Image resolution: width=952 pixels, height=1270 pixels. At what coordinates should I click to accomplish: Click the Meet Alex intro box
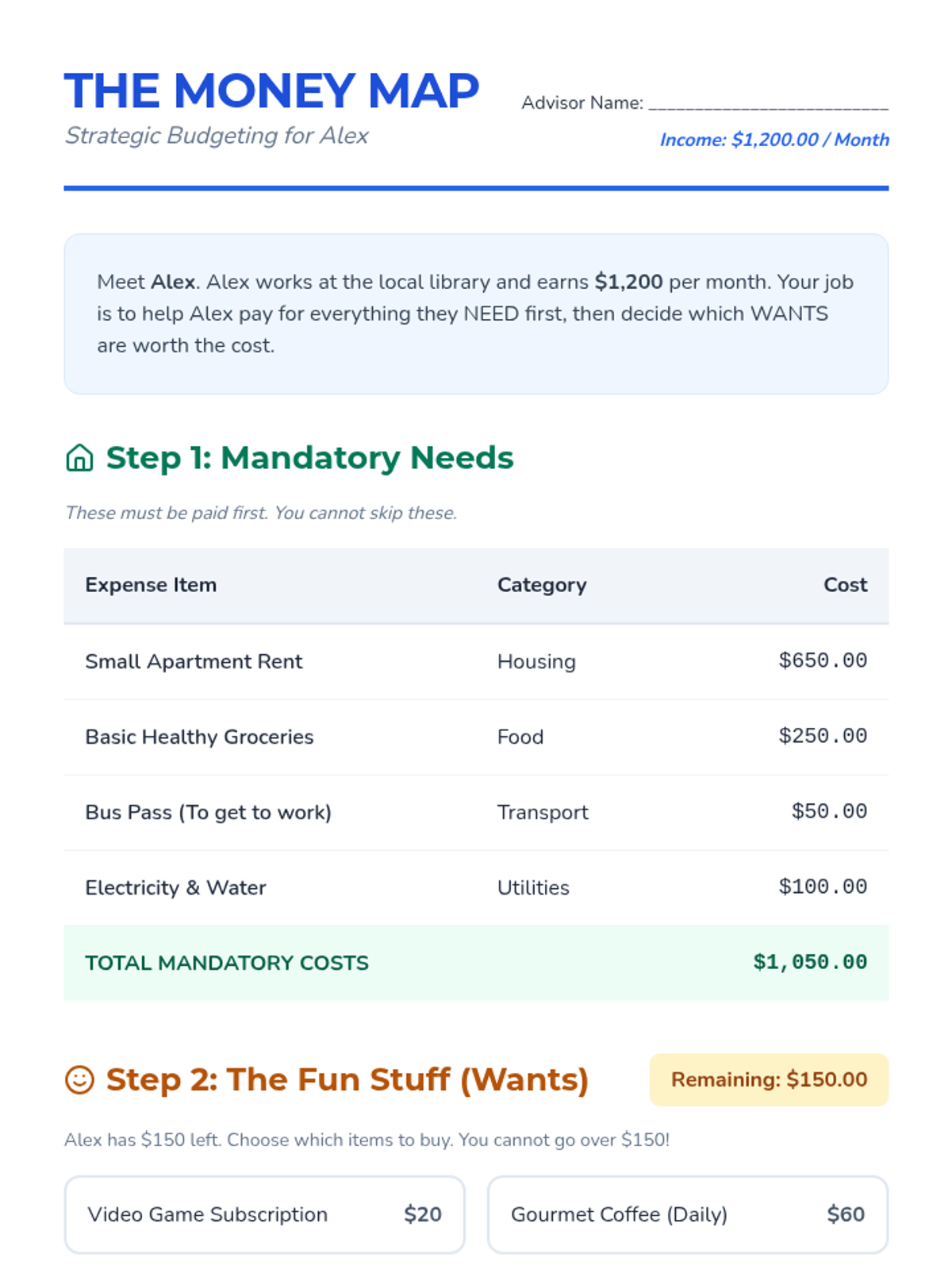tap(476, 314)
